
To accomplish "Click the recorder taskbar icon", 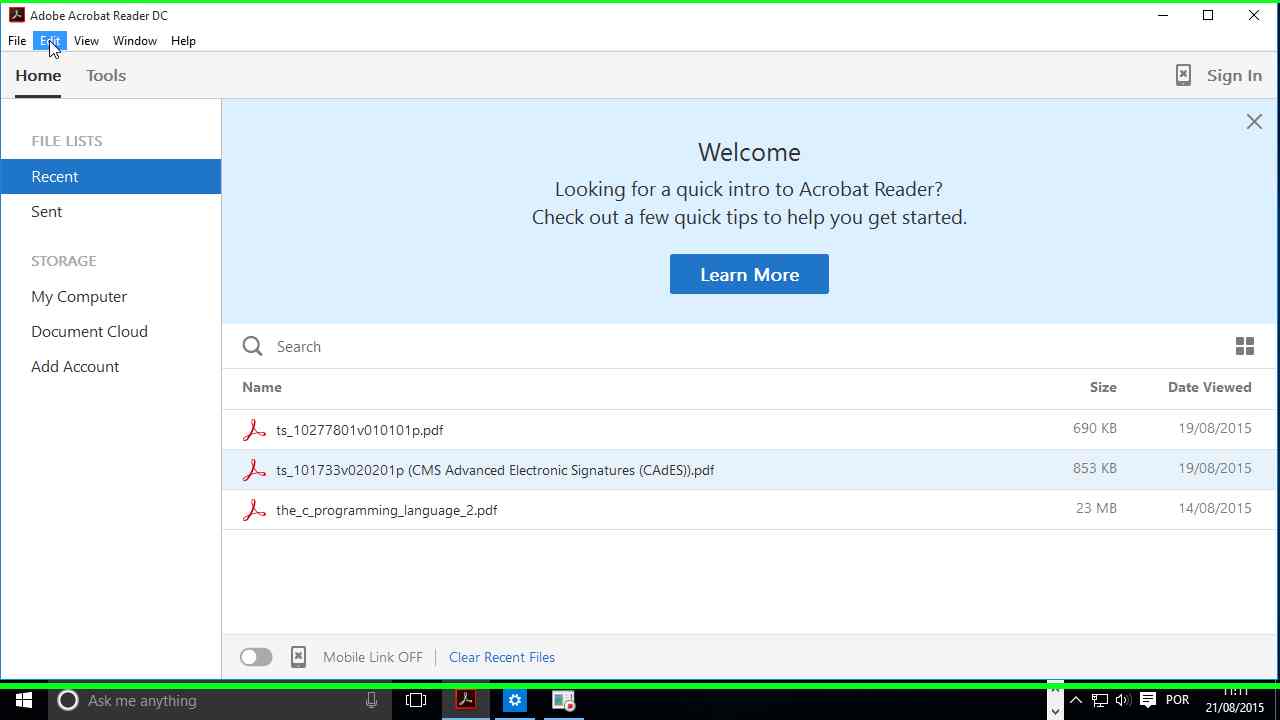I will 563,701.
